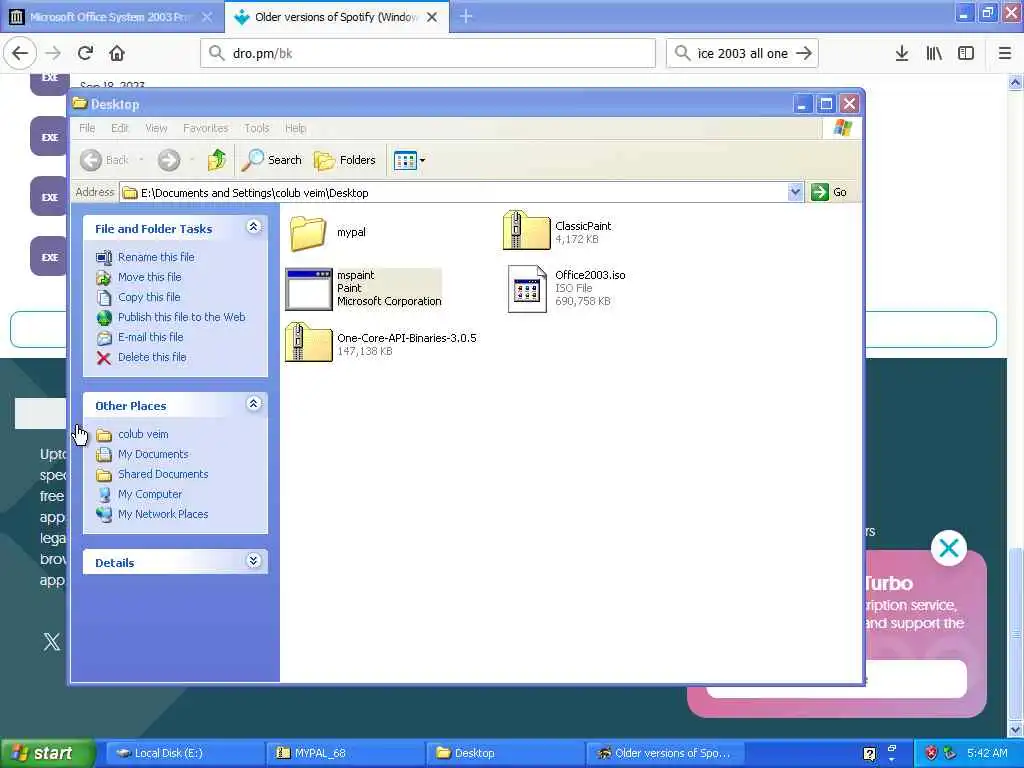
Task: Open browser downloads icon
Action: pyautogui.click(x=902, y=54)
